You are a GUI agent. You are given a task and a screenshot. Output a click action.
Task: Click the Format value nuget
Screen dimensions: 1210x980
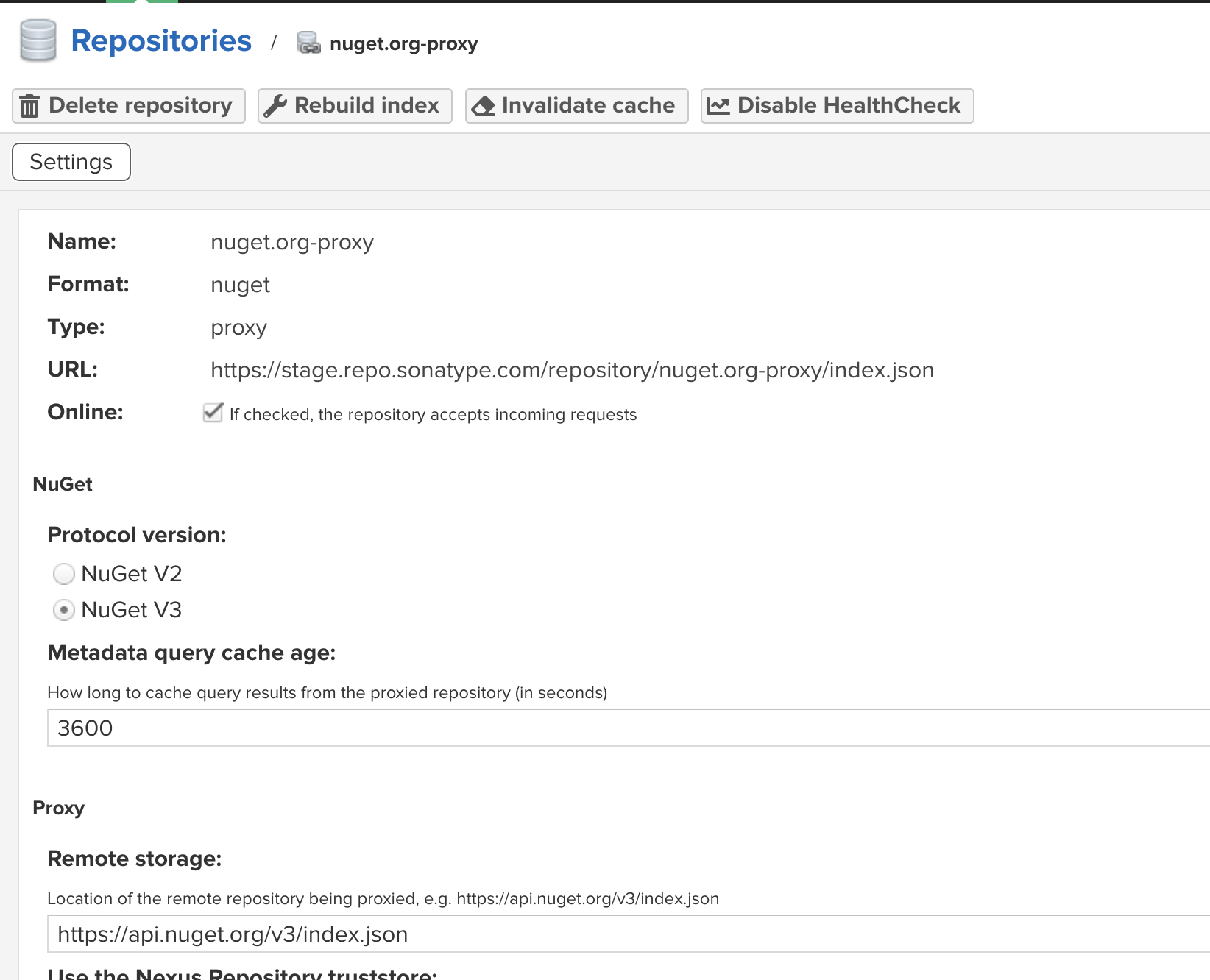click(240, 285)
